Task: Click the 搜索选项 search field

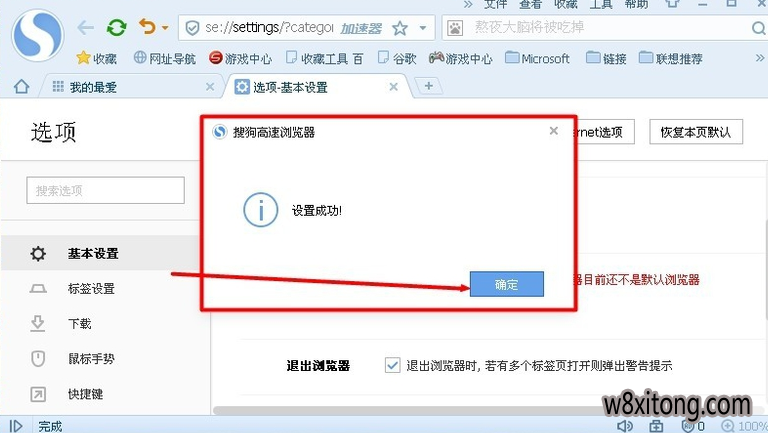Action: click(x=105, y=190)
